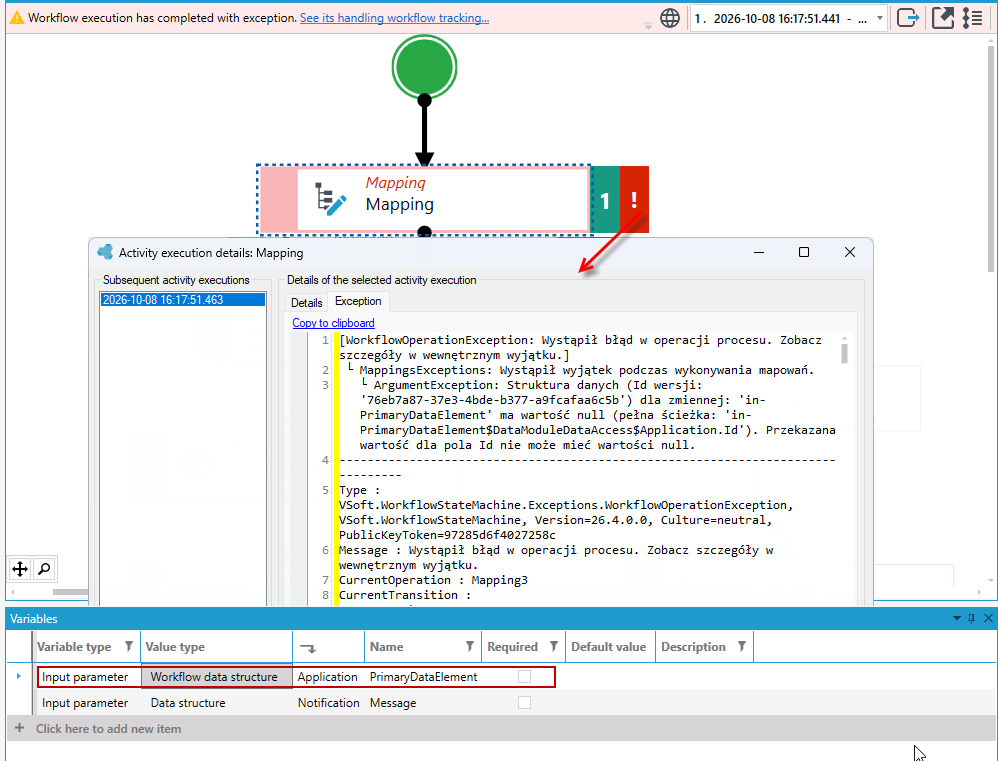Toggle Required checkbox for Message variable
The image size is (998, 761).
[x=524, y=702]
